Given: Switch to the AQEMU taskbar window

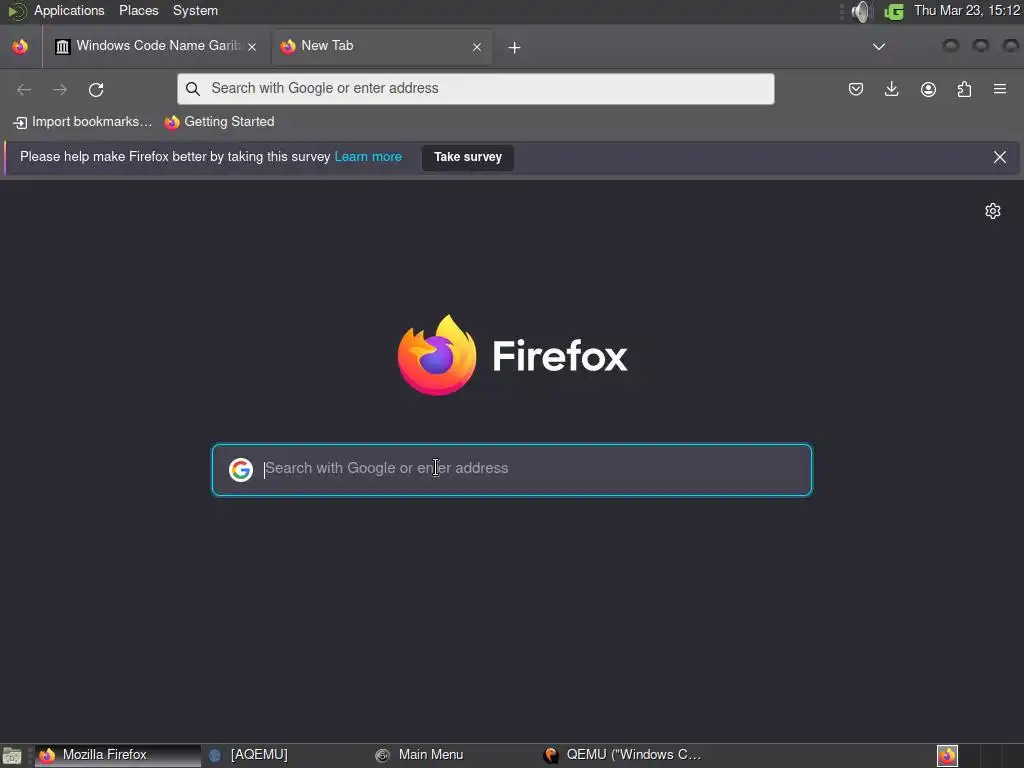Looking at the screenshot, I should 286,756.
